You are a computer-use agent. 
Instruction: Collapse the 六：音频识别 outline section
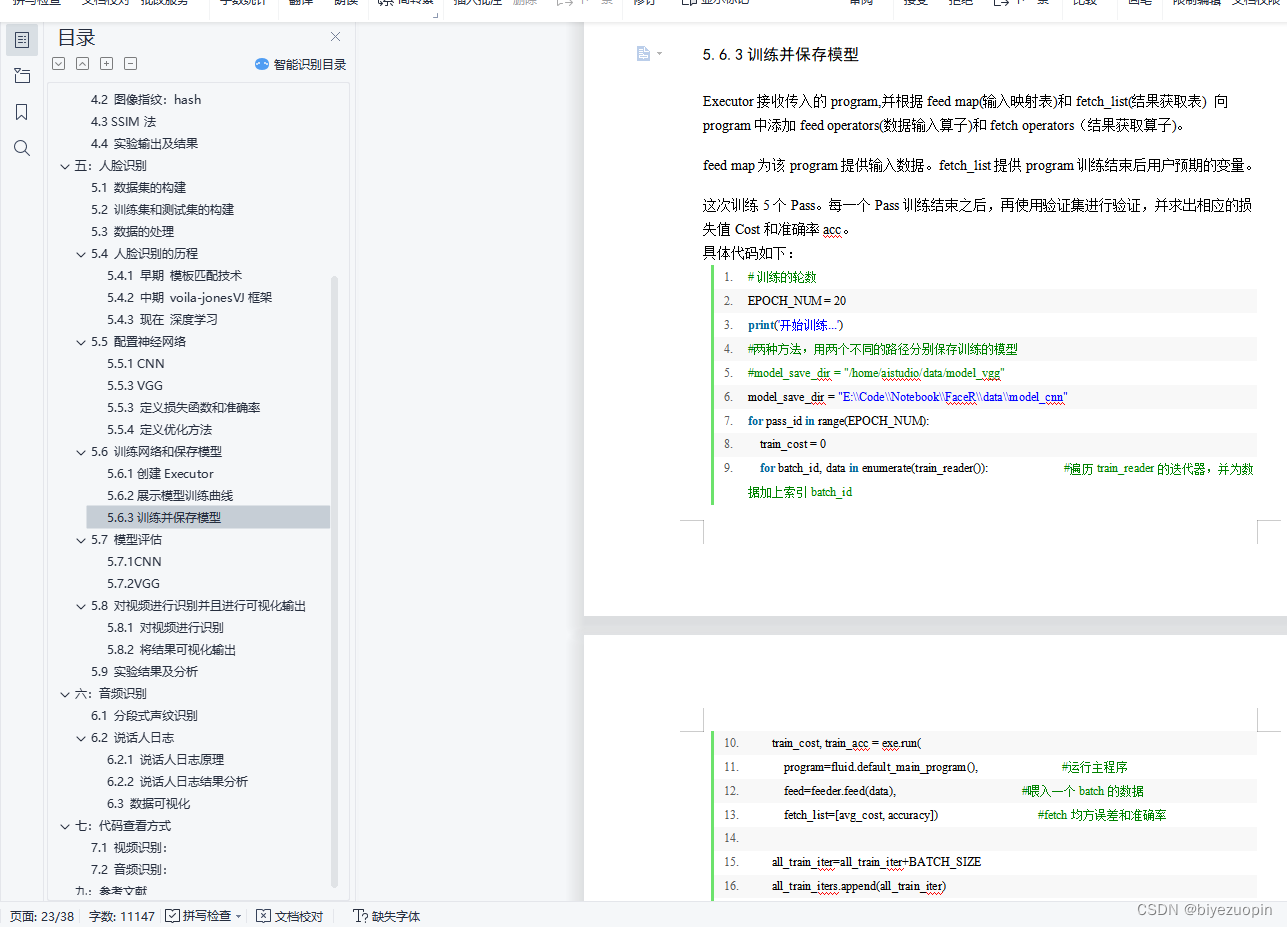pyautogui.click(x=65, y=694)
